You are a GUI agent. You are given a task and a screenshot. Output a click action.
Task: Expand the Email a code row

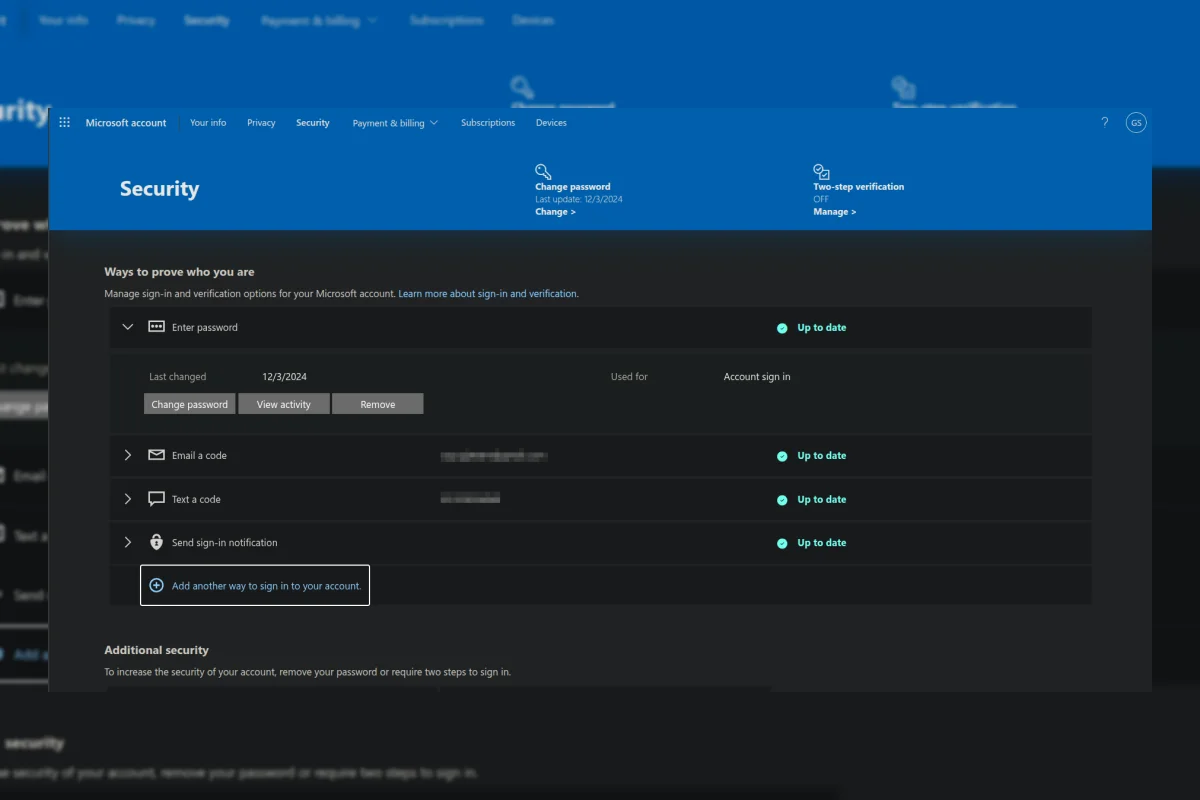pyautogui.click(x=127, y=455)
